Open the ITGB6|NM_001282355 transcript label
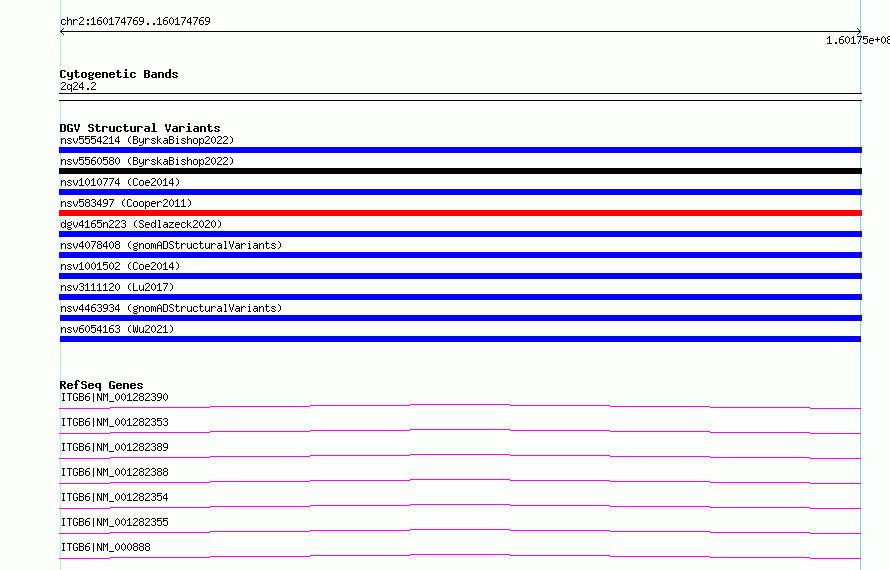 [115, 522]
